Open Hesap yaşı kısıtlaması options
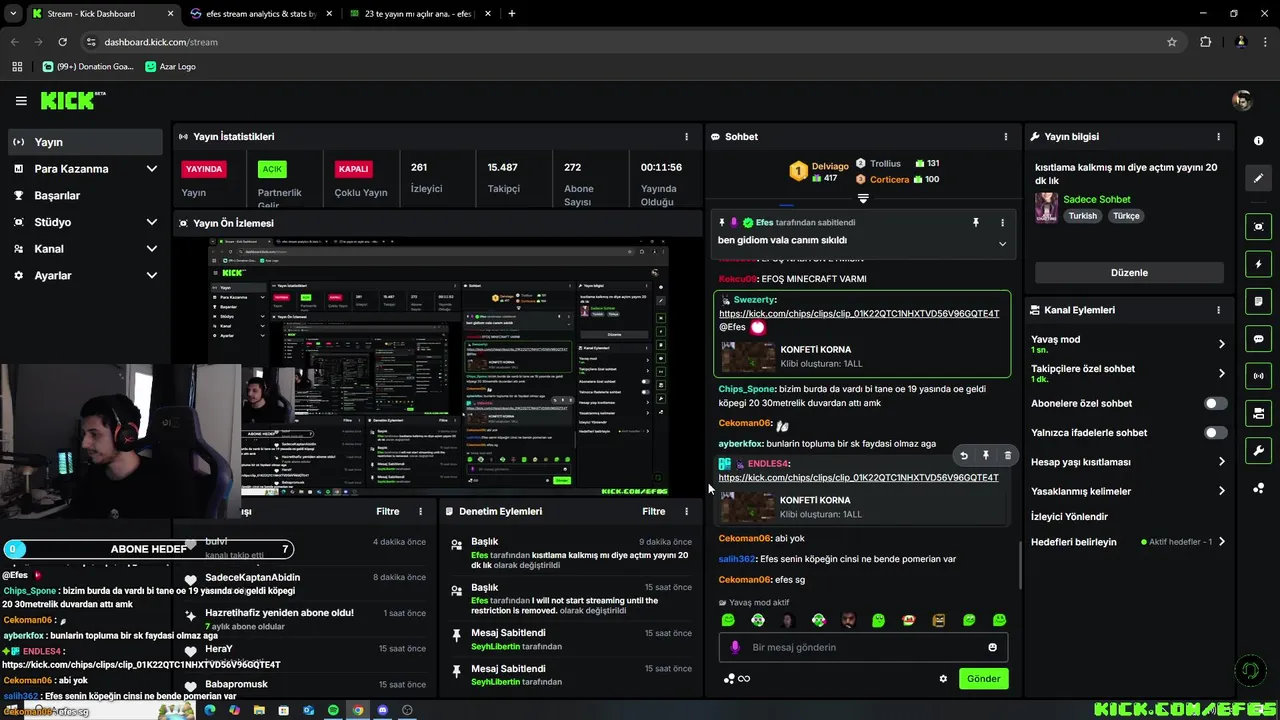The width and height of the screenshot is (1280, 720). (1221, 462)
